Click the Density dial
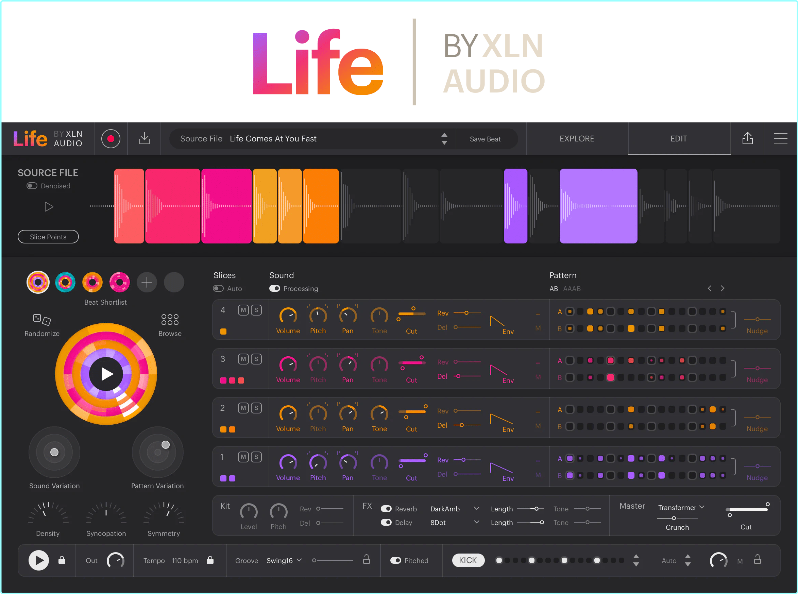Viewport: 798px width, 594px height. [48, 513]
